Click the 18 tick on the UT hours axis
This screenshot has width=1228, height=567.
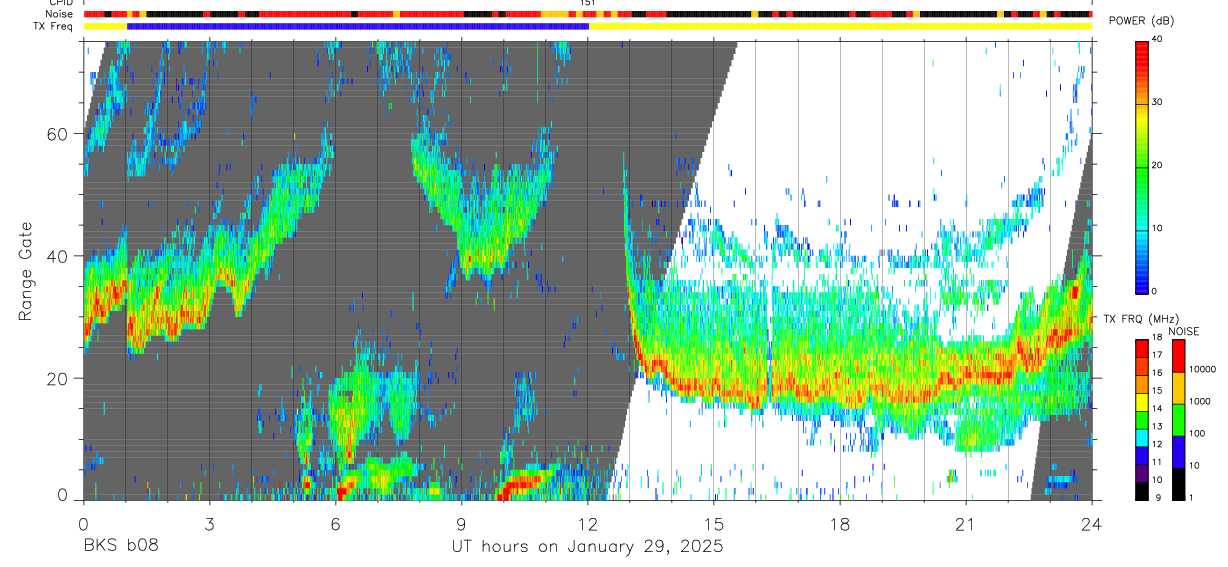coord(840,524)
